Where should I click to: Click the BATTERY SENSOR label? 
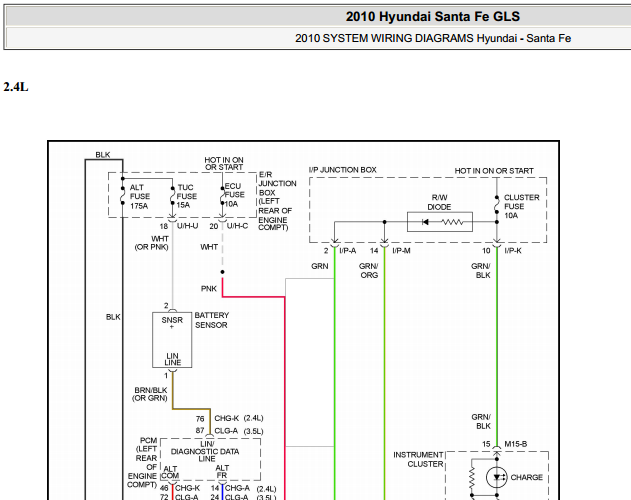(212, 320)
